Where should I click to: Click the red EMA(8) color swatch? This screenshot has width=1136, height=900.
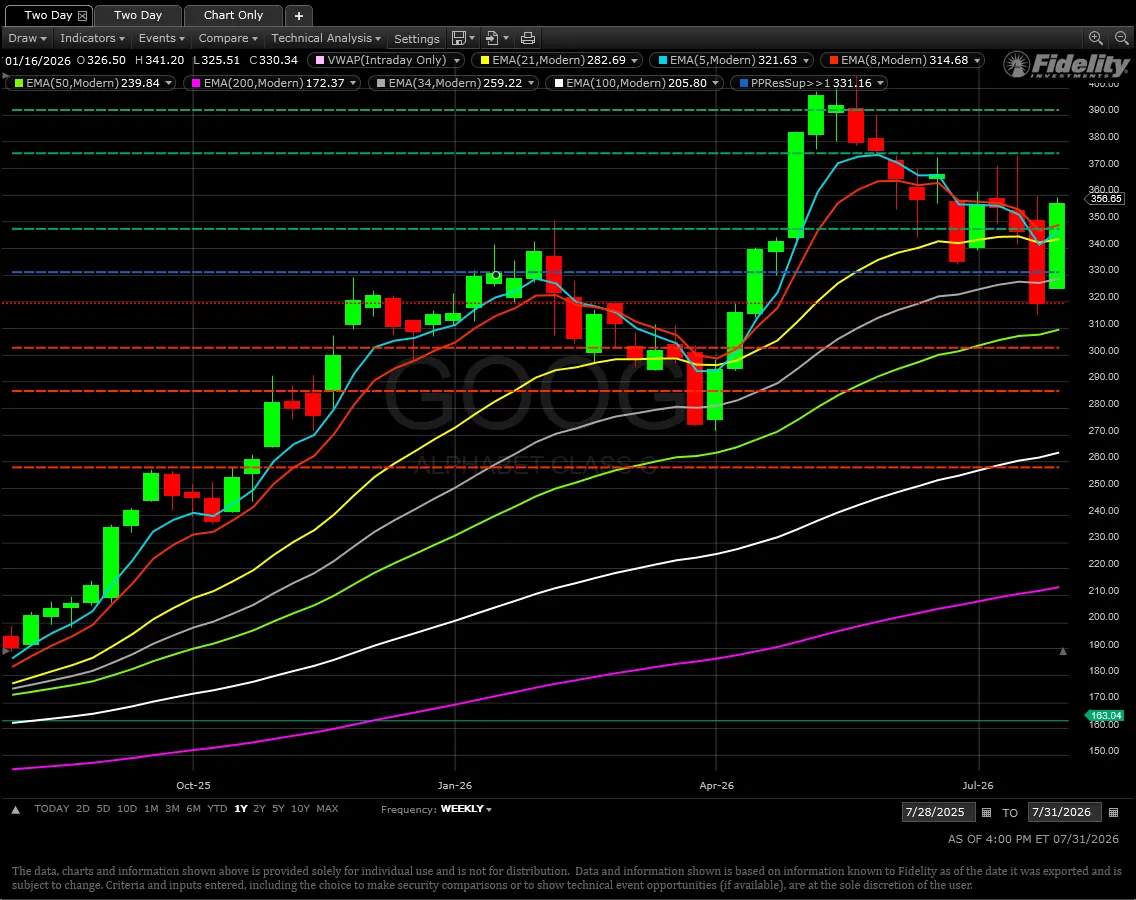point(834,61)
